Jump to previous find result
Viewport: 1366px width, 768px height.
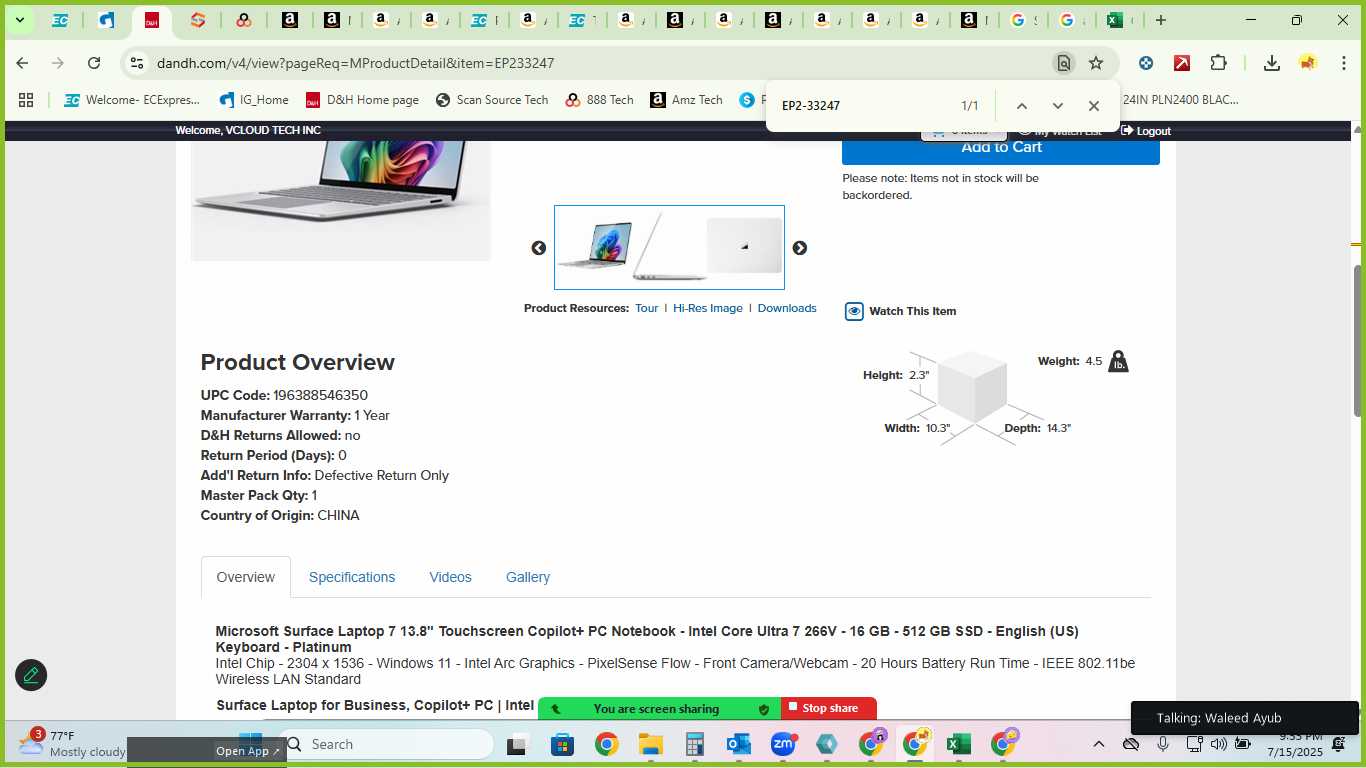1021,106
